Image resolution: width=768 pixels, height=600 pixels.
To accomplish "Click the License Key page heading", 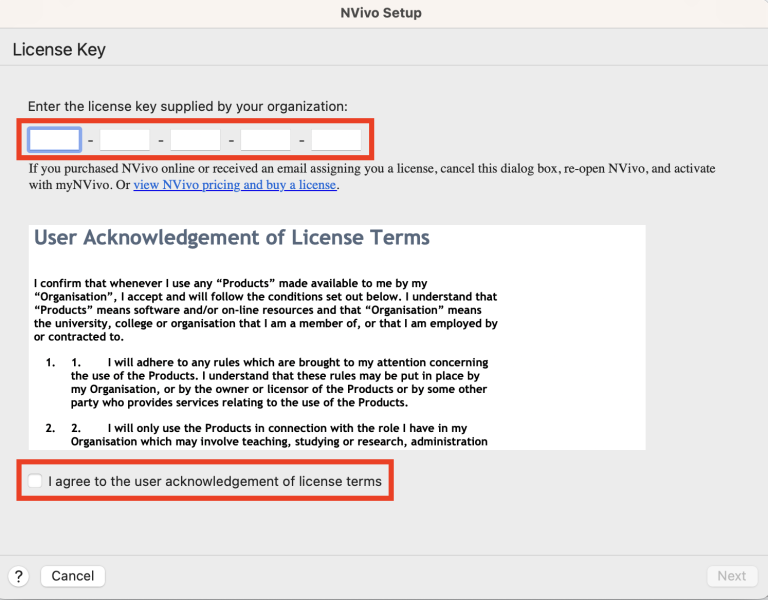I will point(59,50).
